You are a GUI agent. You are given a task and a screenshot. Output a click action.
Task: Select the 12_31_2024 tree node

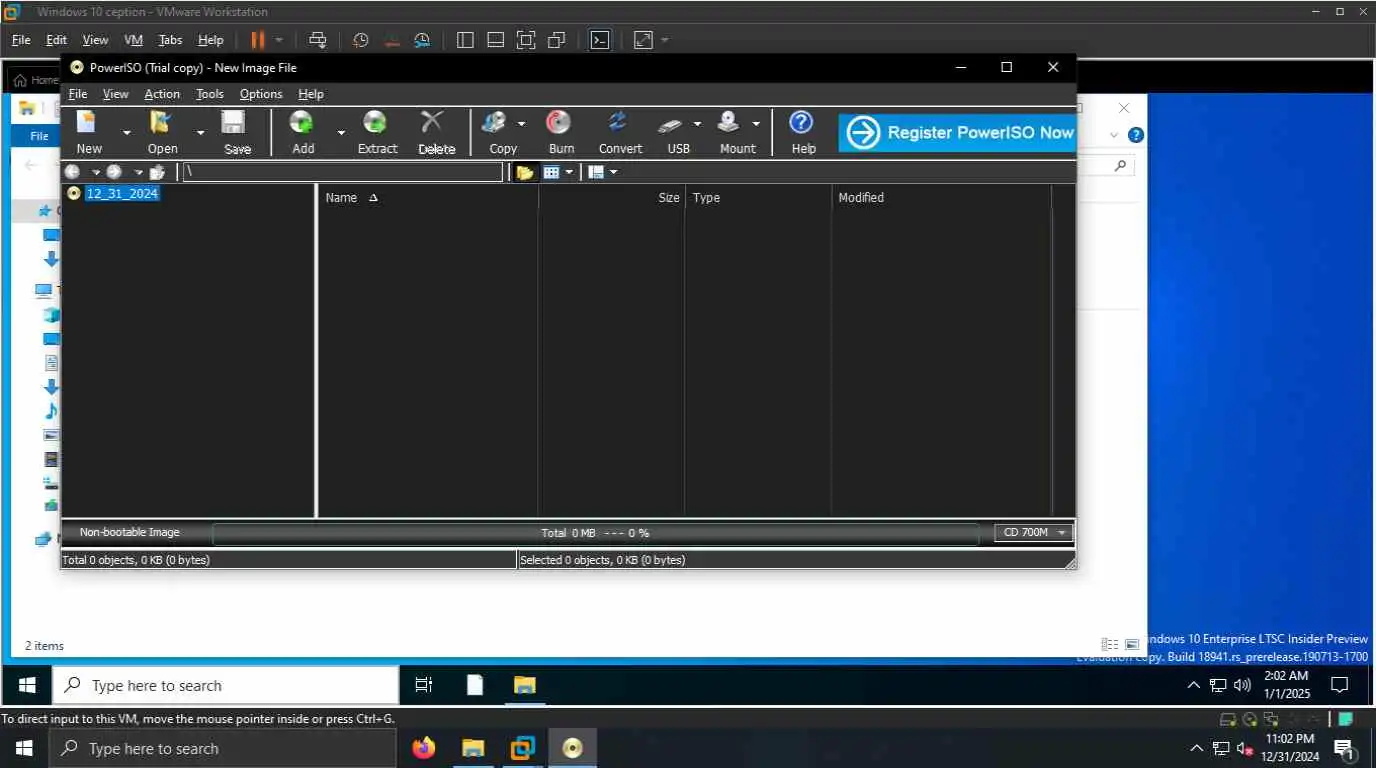click(122, 193)
